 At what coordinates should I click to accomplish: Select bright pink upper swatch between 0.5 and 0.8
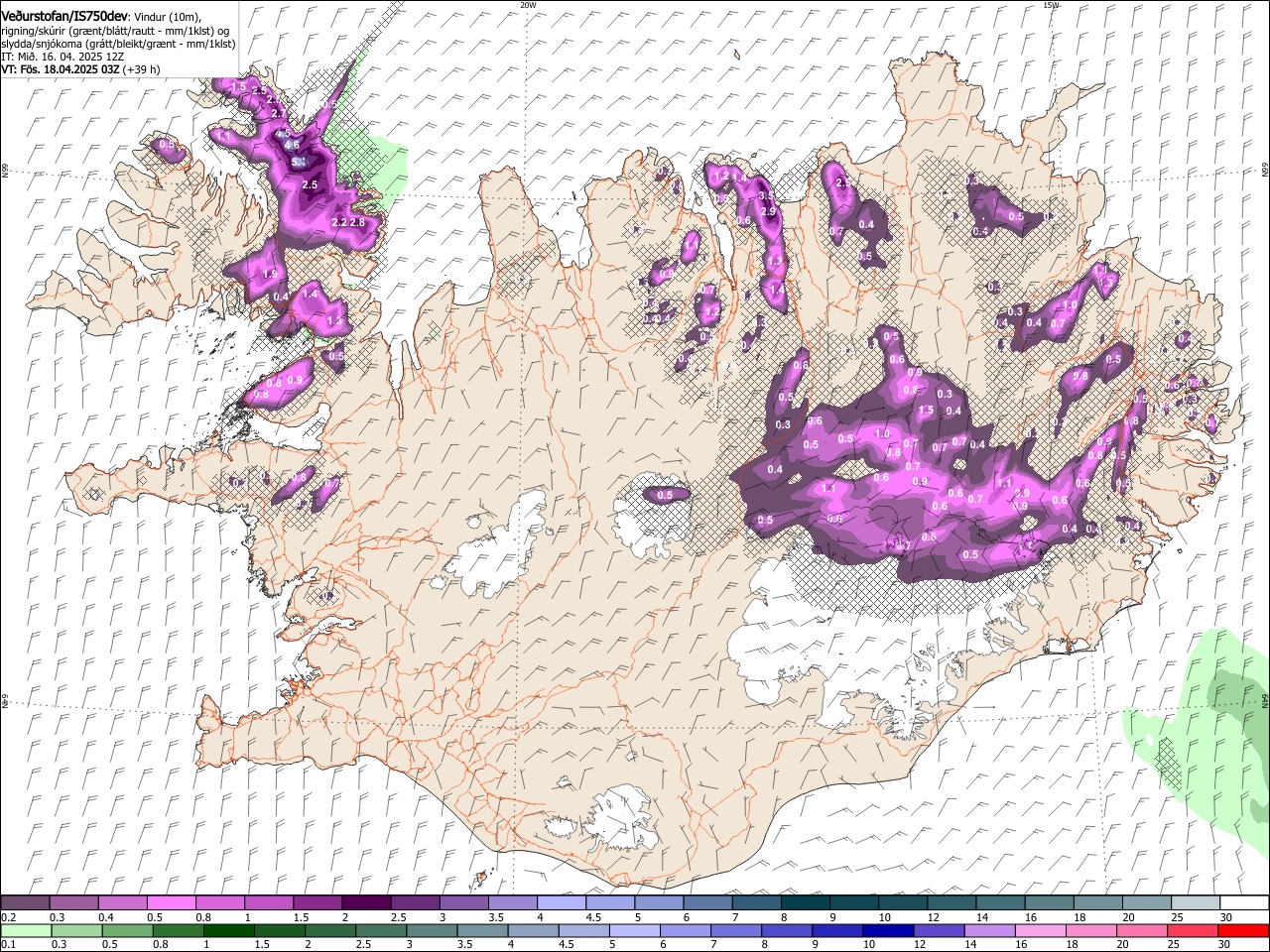(x=172, y=902)
